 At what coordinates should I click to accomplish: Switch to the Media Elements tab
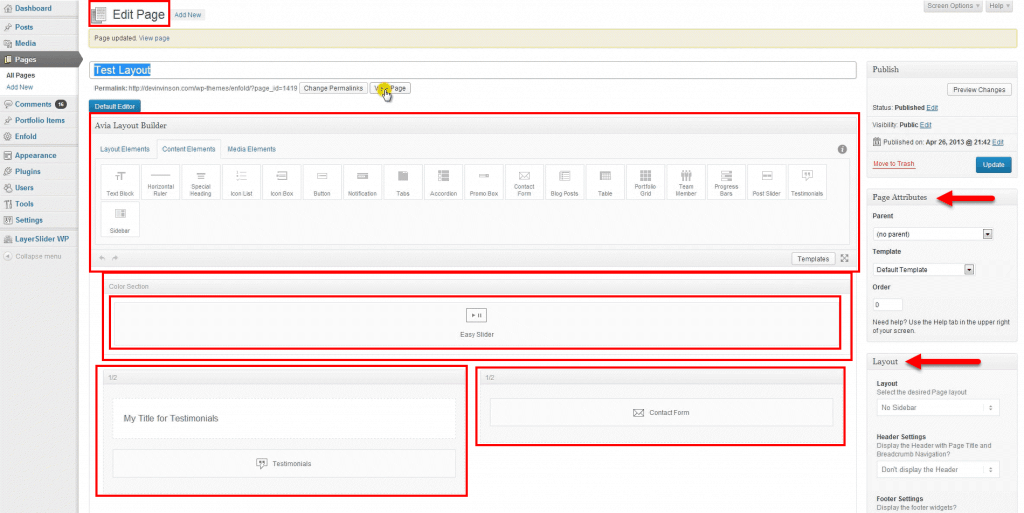pos(251,149)
